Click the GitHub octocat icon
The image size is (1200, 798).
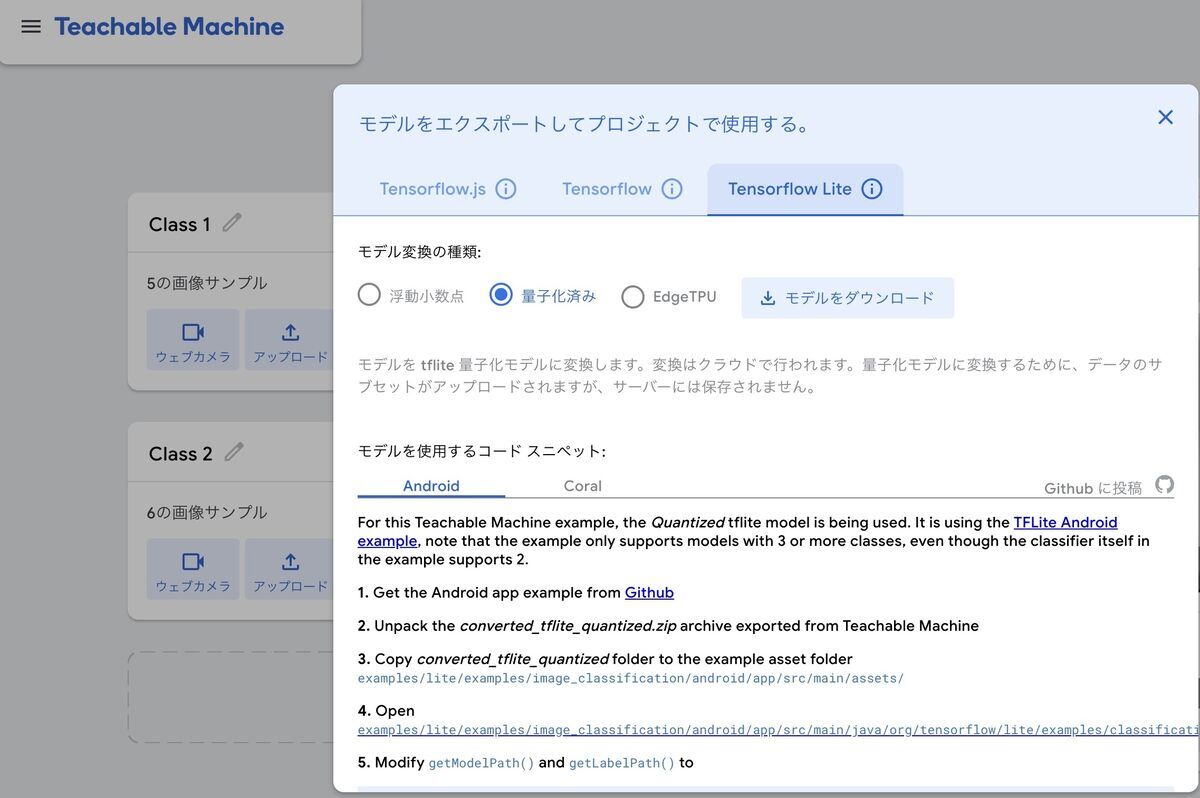tap(1164, 485)
